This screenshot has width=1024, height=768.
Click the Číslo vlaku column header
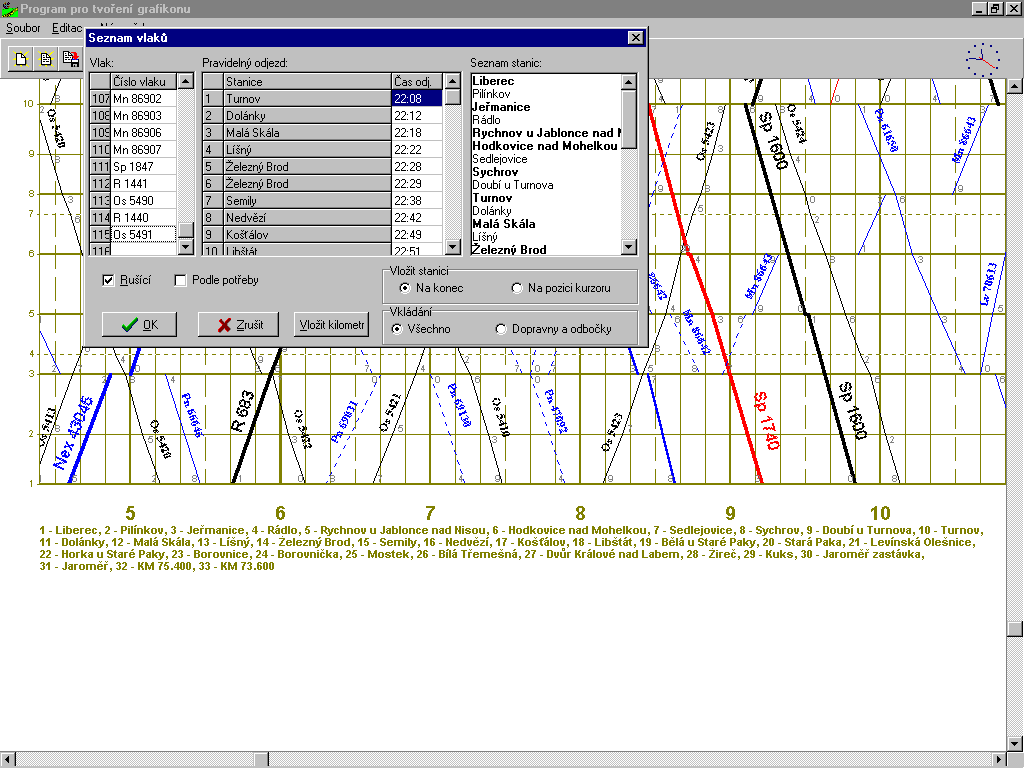point(144,82)
